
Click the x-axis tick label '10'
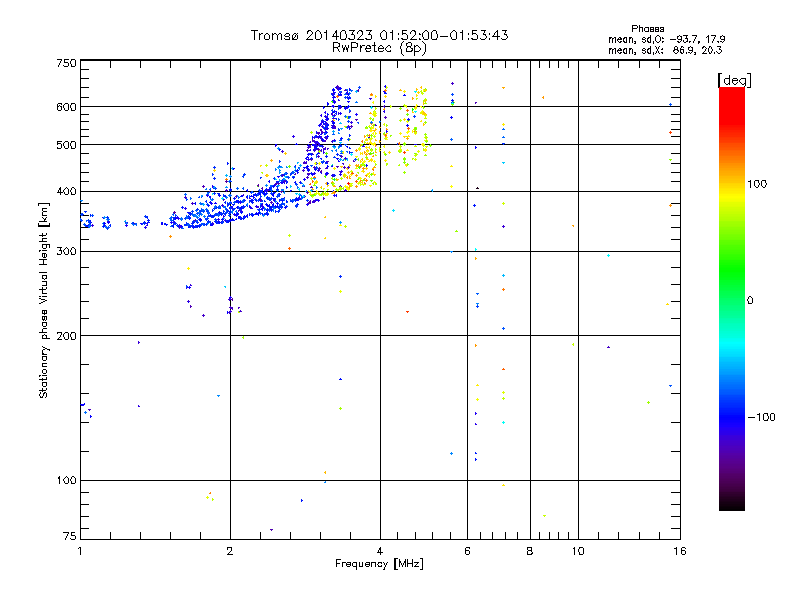coord(578,551)
